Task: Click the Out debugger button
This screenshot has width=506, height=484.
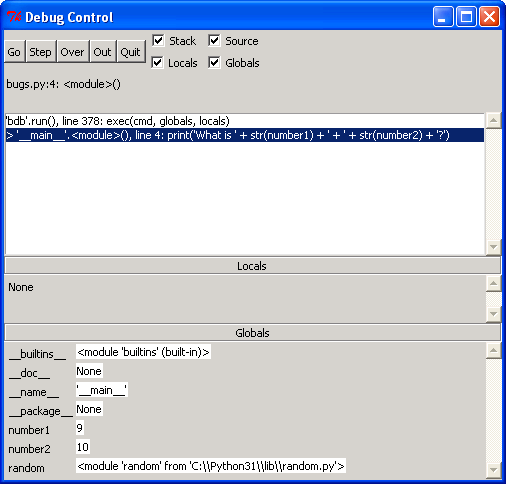Action: (103, 52)
